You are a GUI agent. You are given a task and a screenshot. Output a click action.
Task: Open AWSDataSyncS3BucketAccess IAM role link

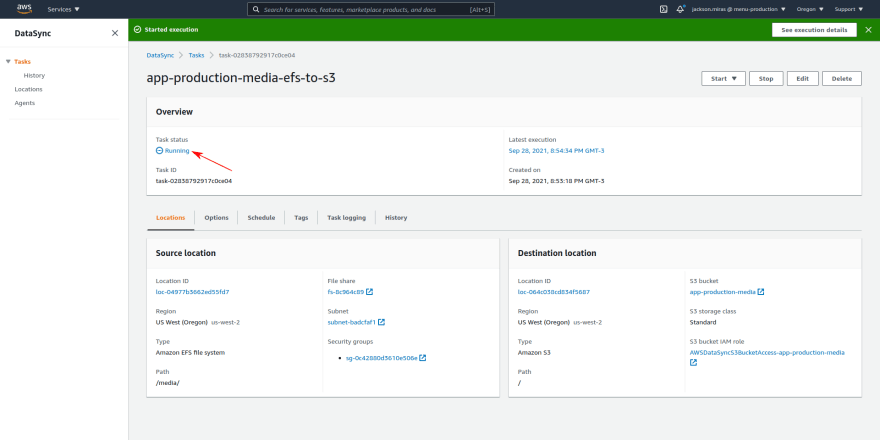(x=767, y=352)
